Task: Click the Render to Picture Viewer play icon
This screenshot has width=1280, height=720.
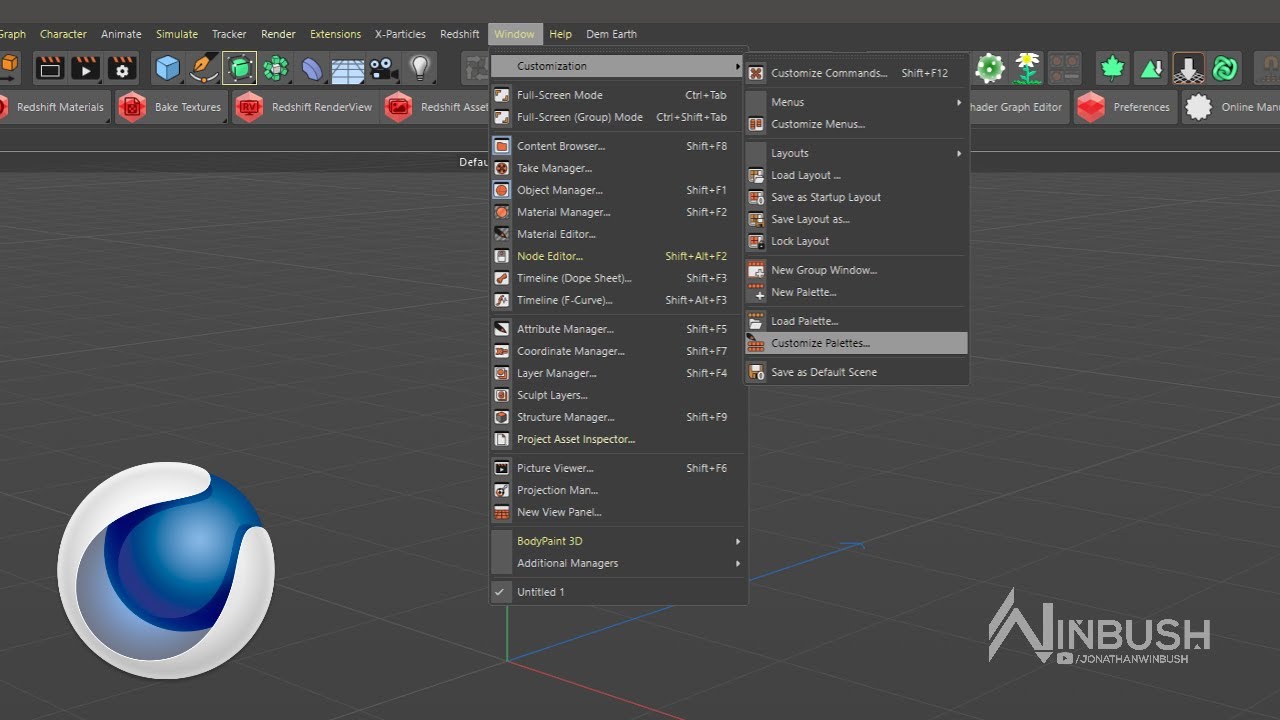Action: coord(85,67)
